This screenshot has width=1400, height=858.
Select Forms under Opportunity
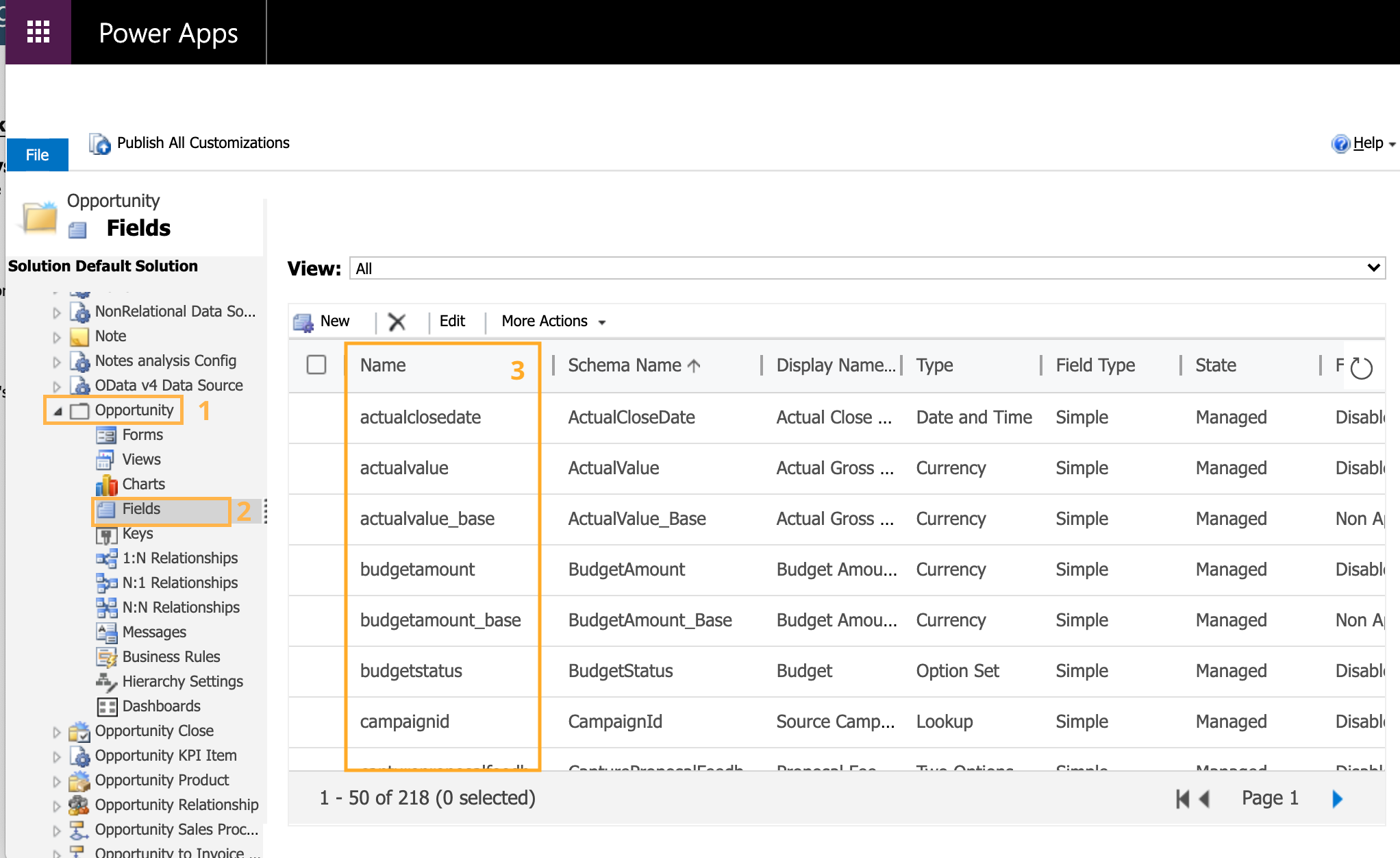[142, 434]
